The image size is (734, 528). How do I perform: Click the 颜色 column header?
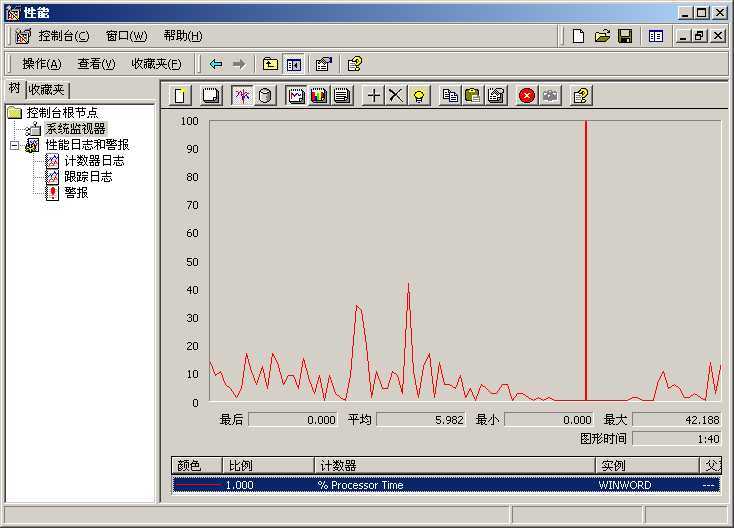tap(197, 465)
